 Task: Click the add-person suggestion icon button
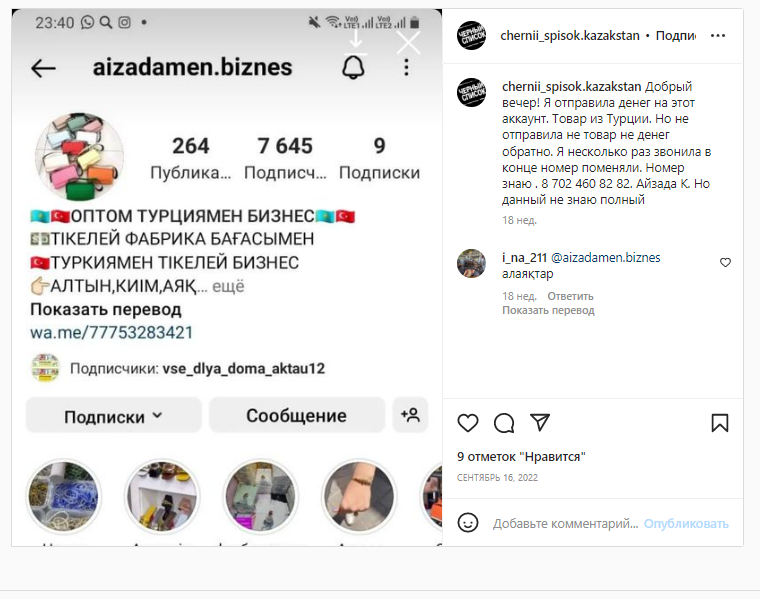click(x=410, y=415)
